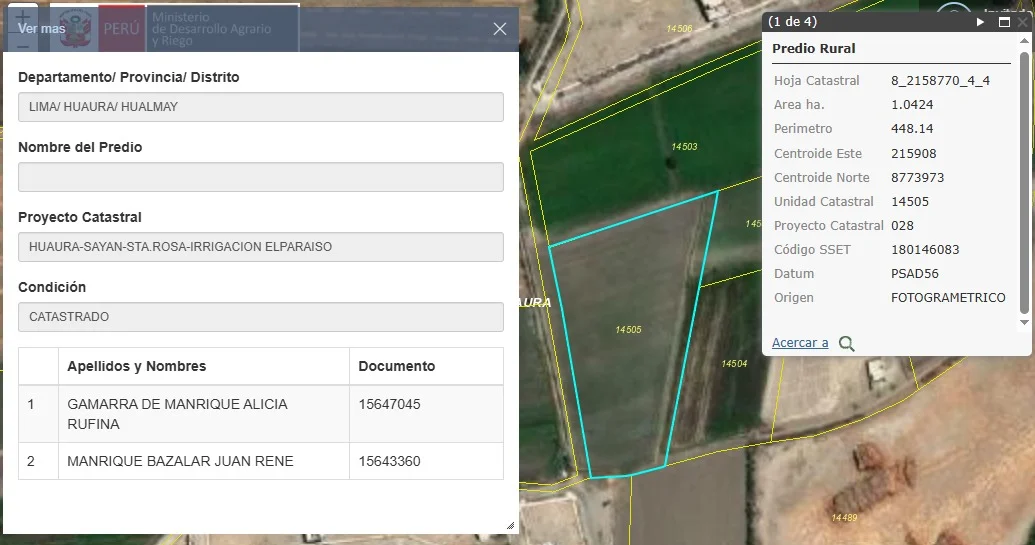1035x545 pixels.
Task: Click the Proyecto Catastral field
Action: 260,247
